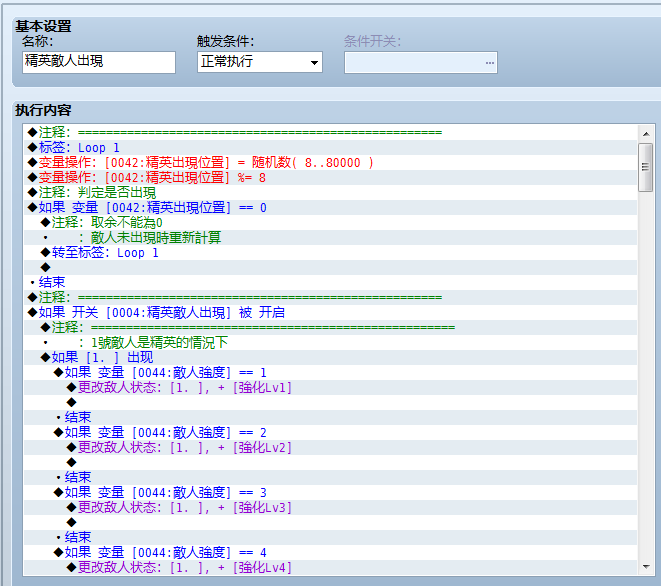Select the empty command row under 強化Lv3
This screenshot has height=586, width=661.
[330, 522]
